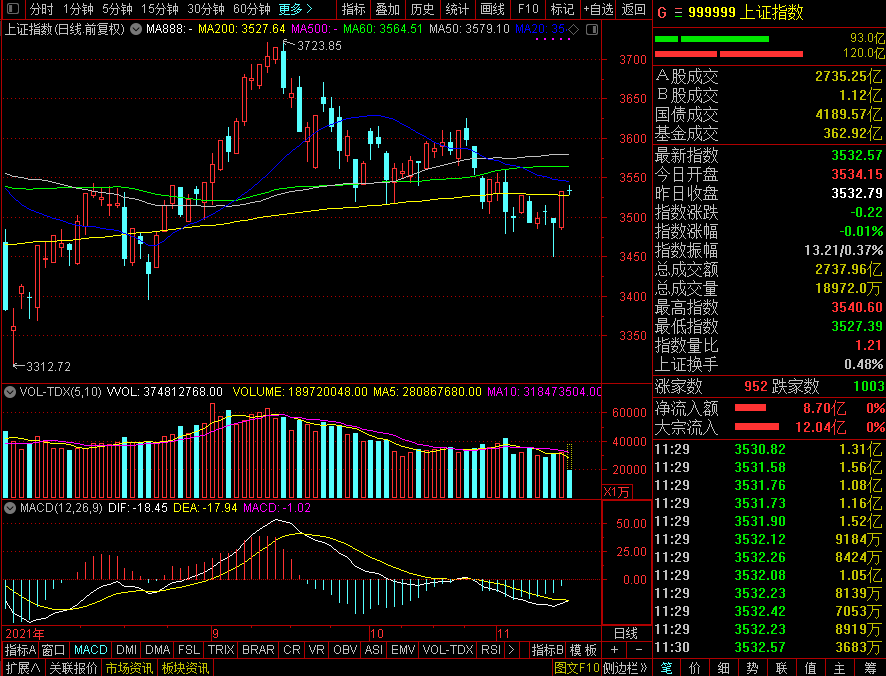Switch to the 15分钟 timeframe tab

(159, 9)
